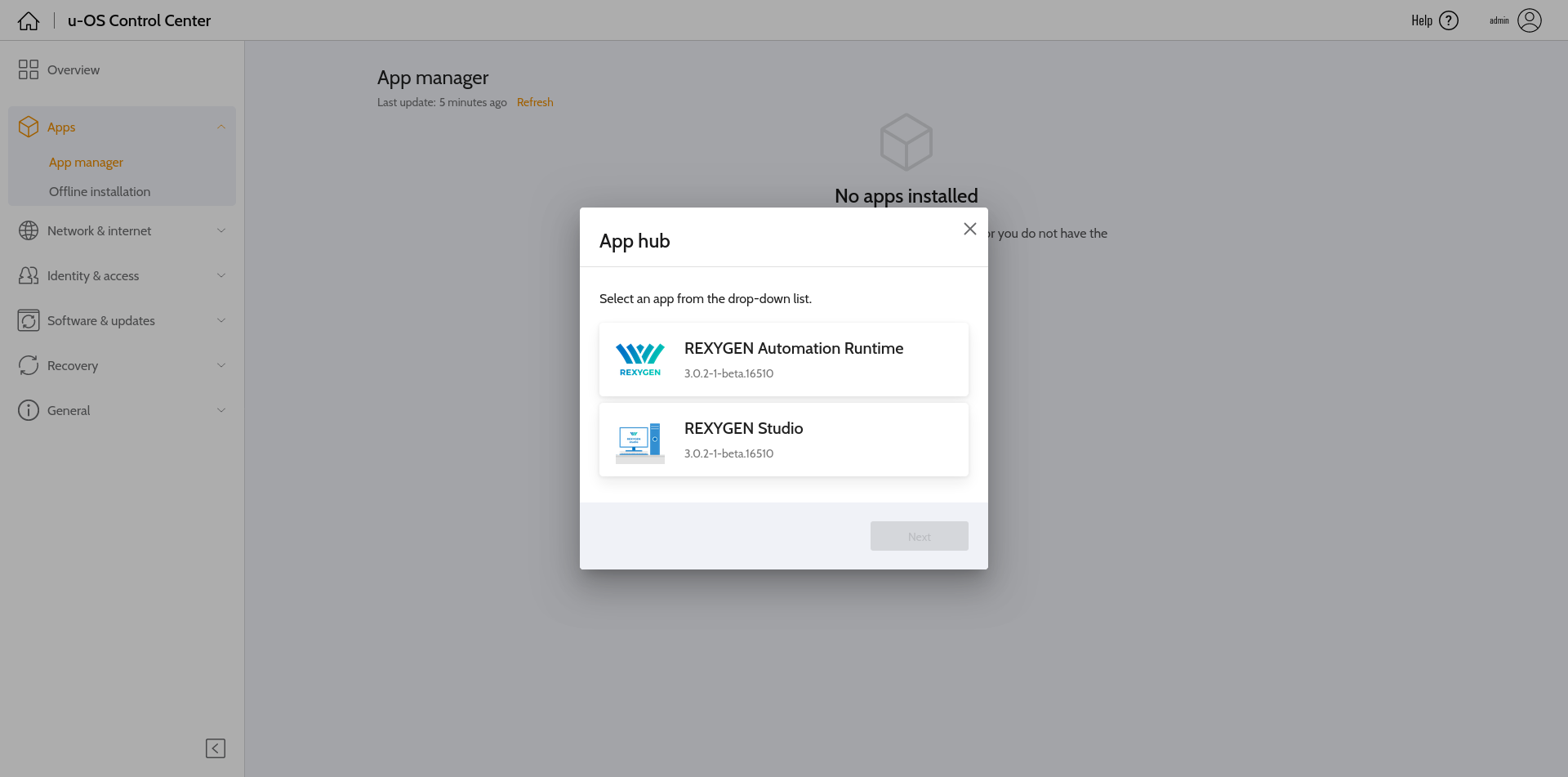Expand the General chevron

pos(221,410)
